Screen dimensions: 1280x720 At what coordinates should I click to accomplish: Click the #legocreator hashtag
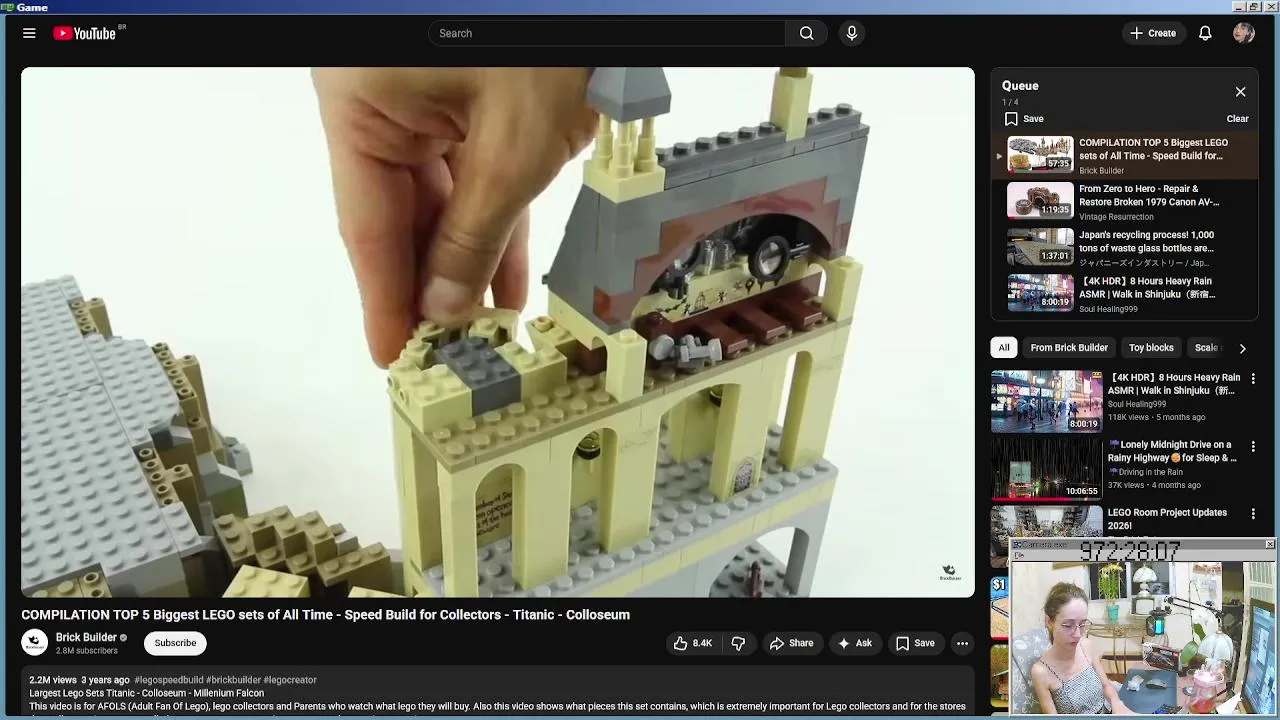290,680
